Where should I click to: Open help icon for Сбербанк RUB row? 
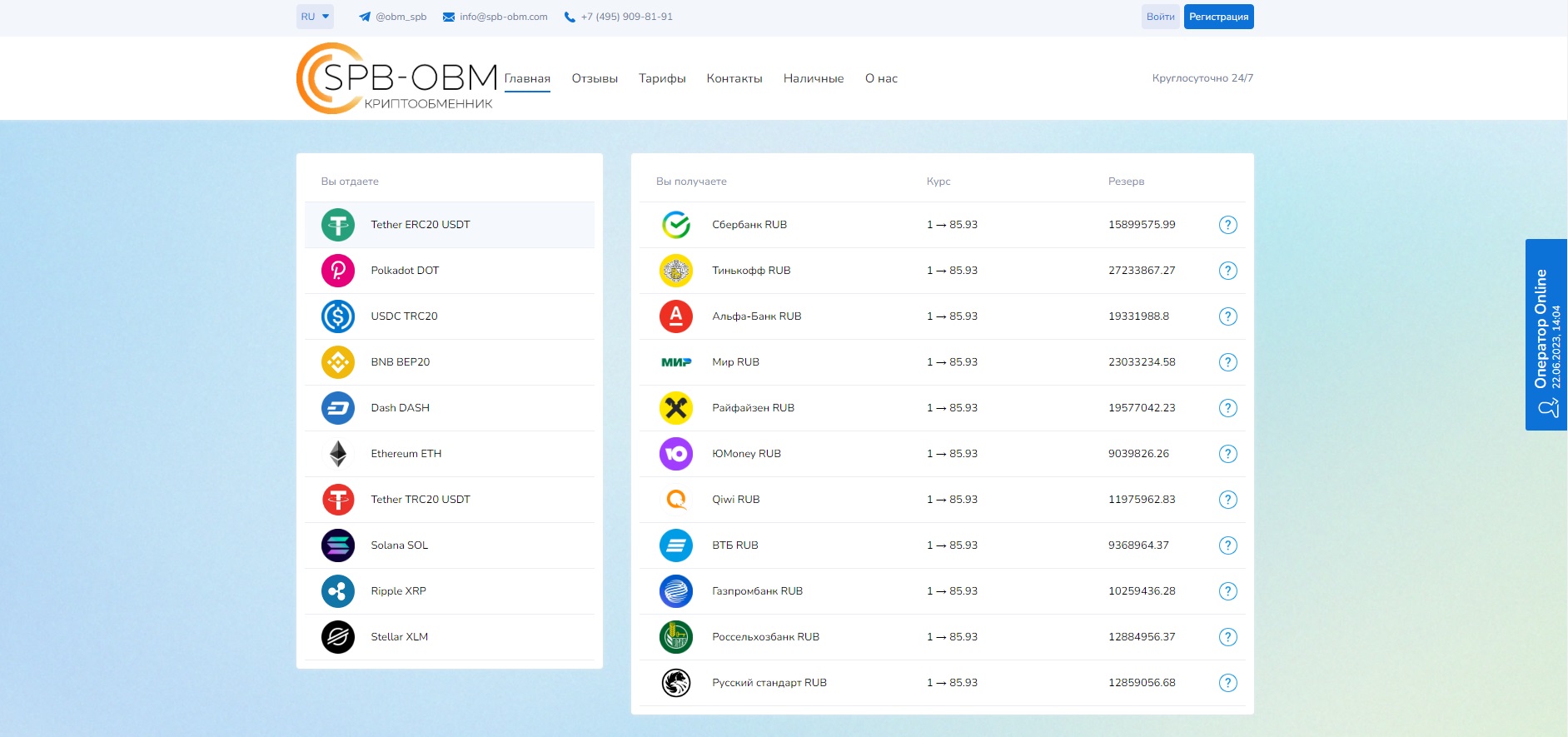[x=1227, y=225]
